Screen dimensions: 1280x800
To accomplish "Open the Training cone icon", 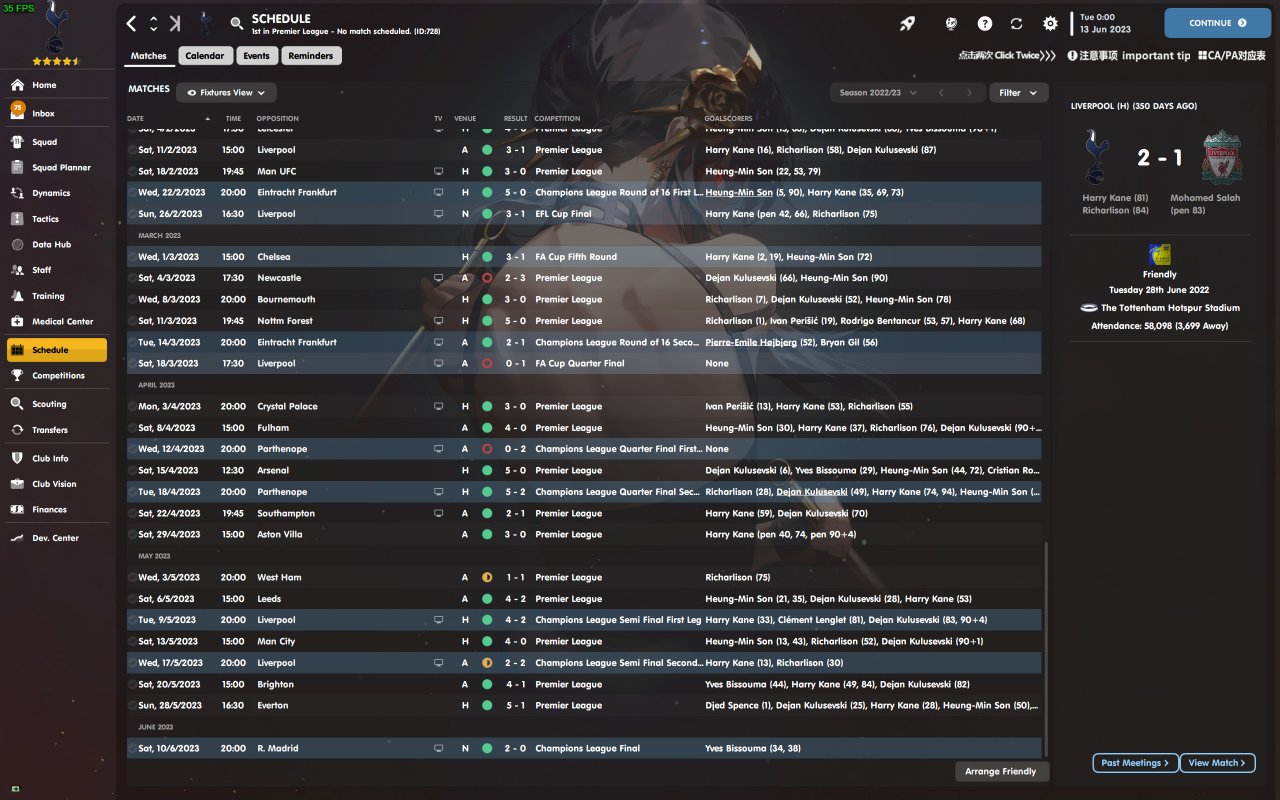I will tap(17, 296).
